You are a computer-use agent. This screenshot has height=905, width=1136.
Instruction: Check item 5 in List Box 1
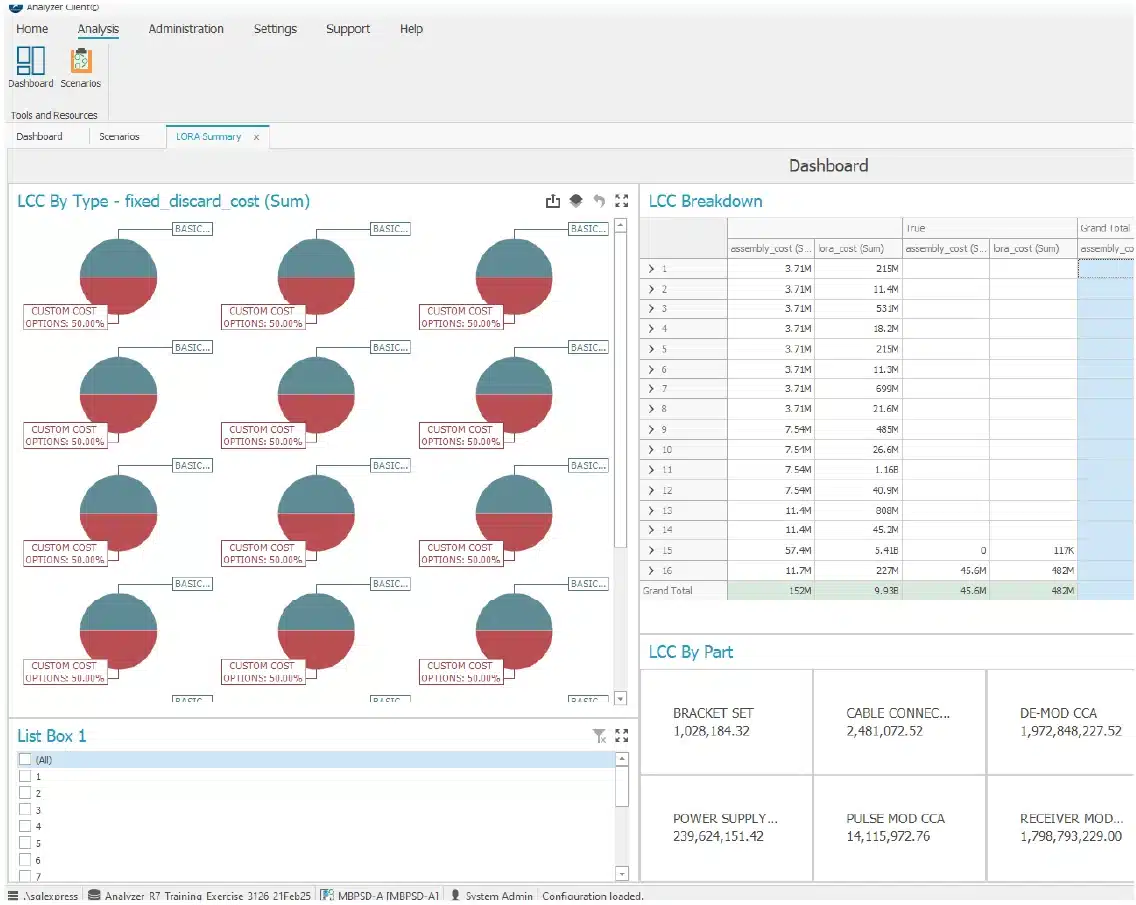click(25, 843)
